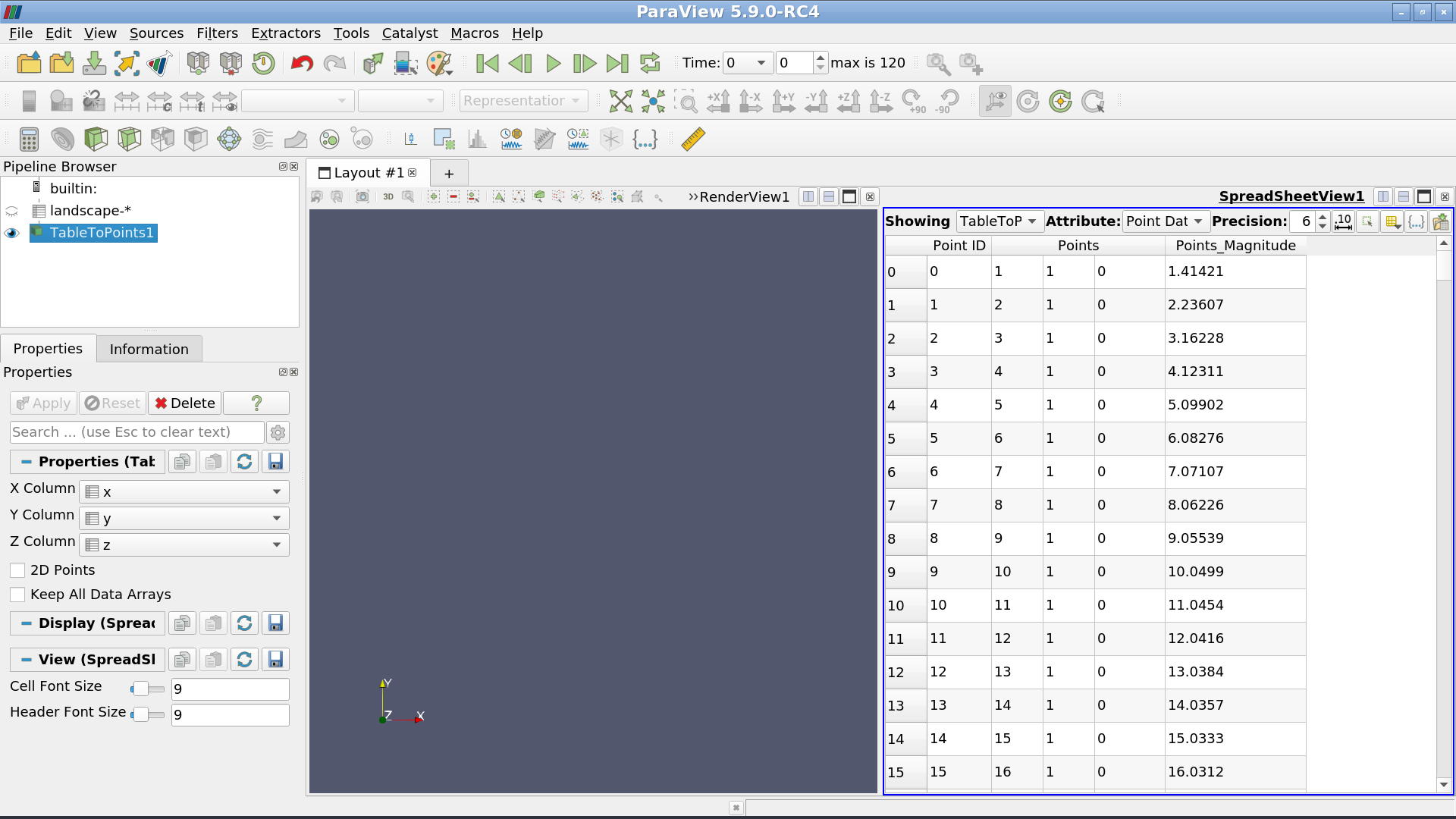1456x819 pixels.
Task: Open the Filters menu
Action: (217, 33)
